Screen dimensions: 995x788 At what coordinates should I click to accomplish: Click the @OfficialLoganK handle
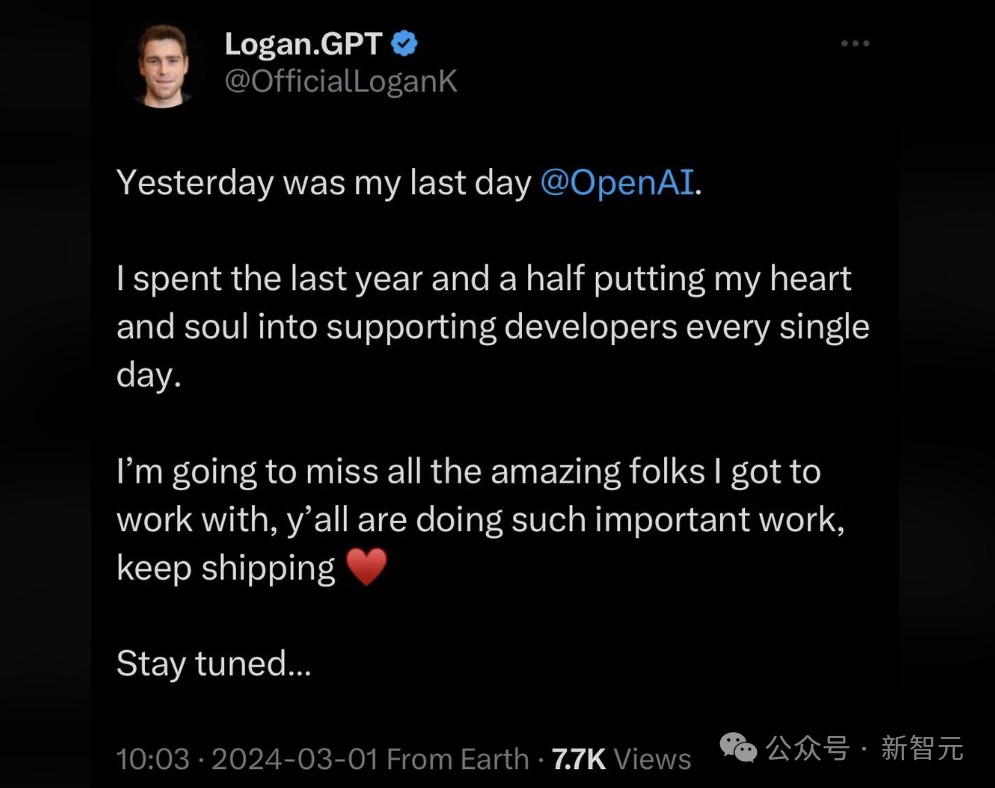tap(341, 81)
